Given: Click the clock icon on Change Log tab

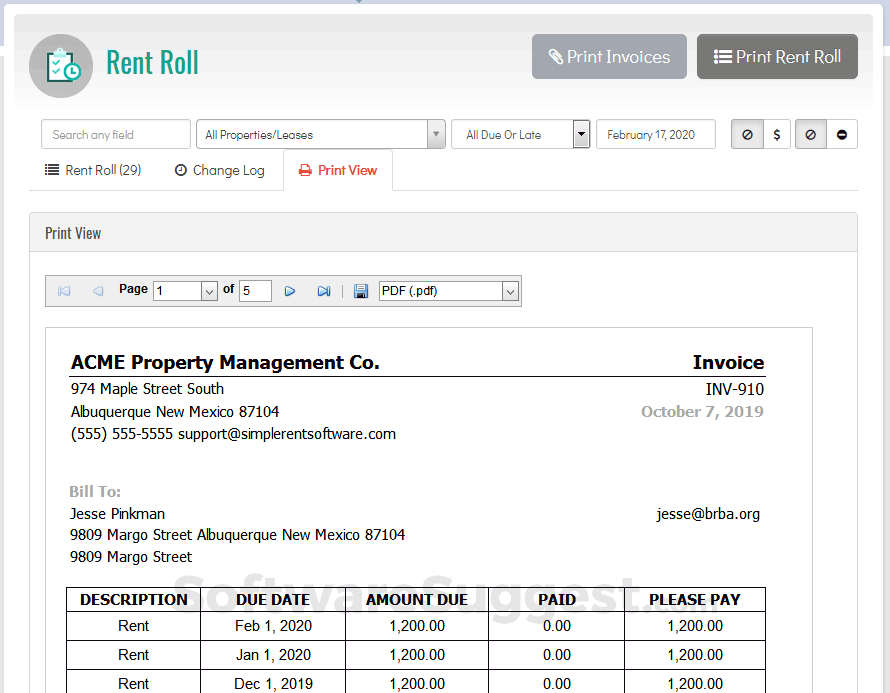Looking at the screenshot, I should (x=180, y=170).
